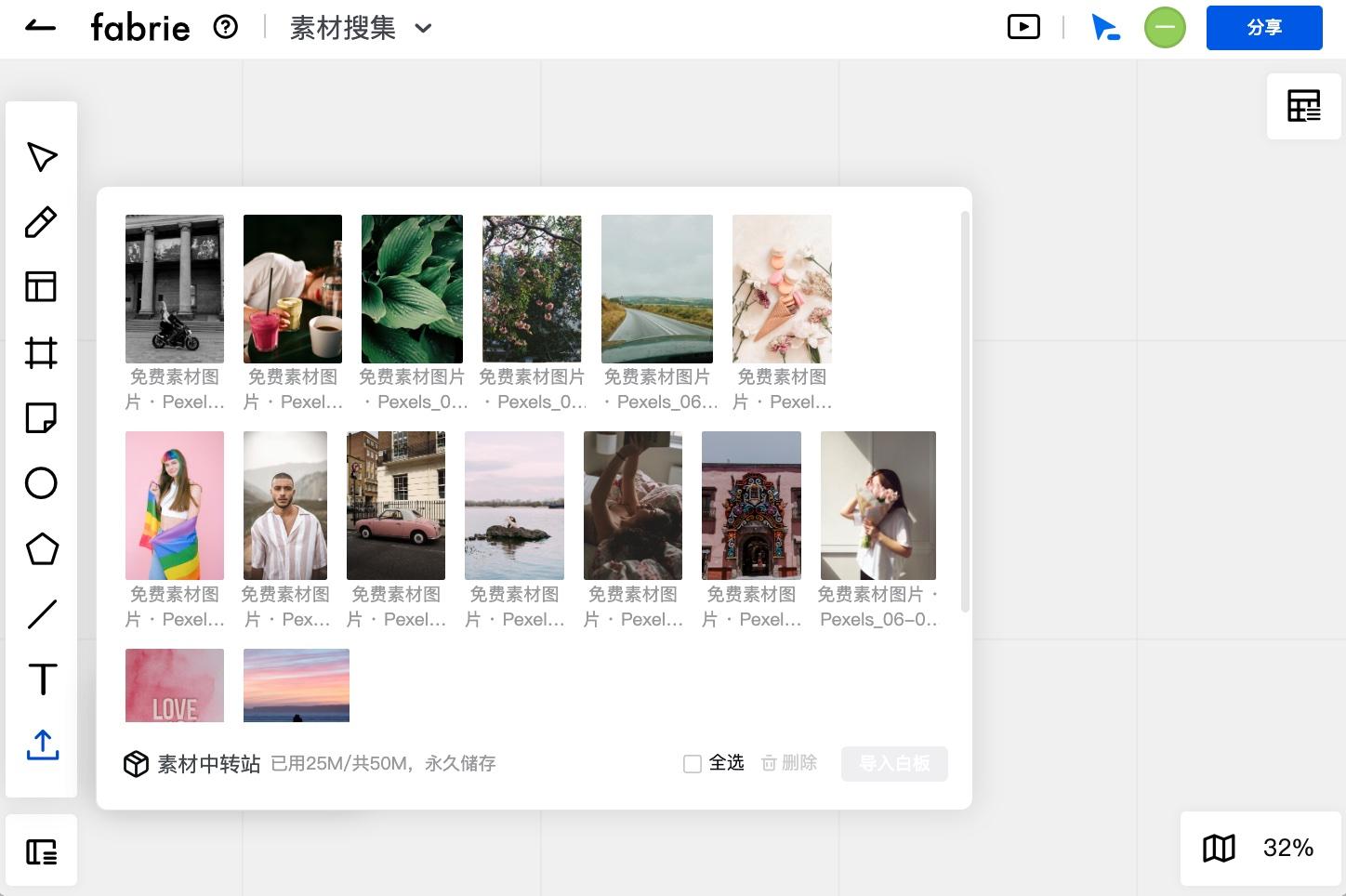Open the video tutorial icon in the top bar

coord(1023,27)
